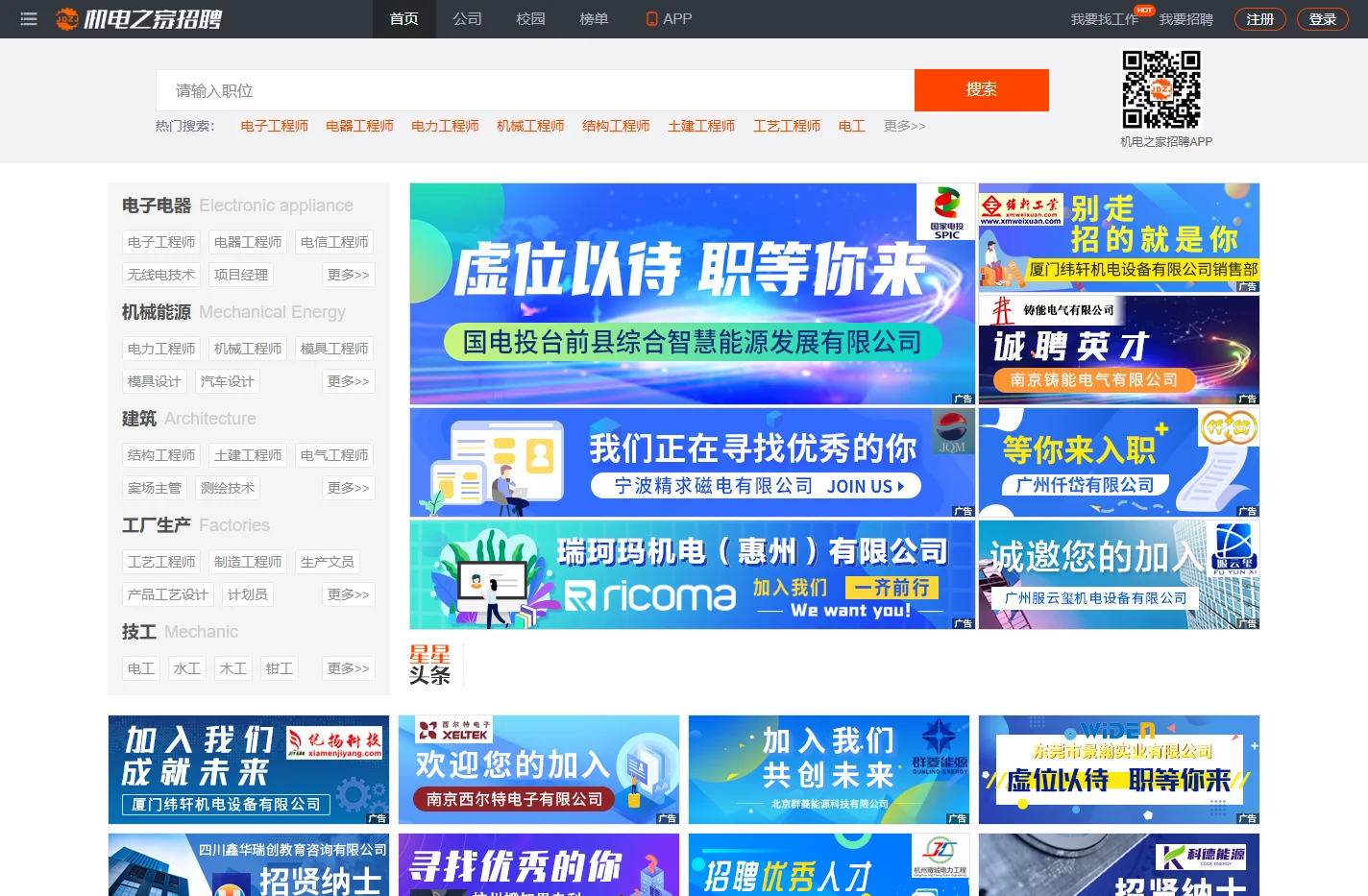Search hot keyword 土建工程师
This screenshot has height=896, width=1368.
point(702,126)
